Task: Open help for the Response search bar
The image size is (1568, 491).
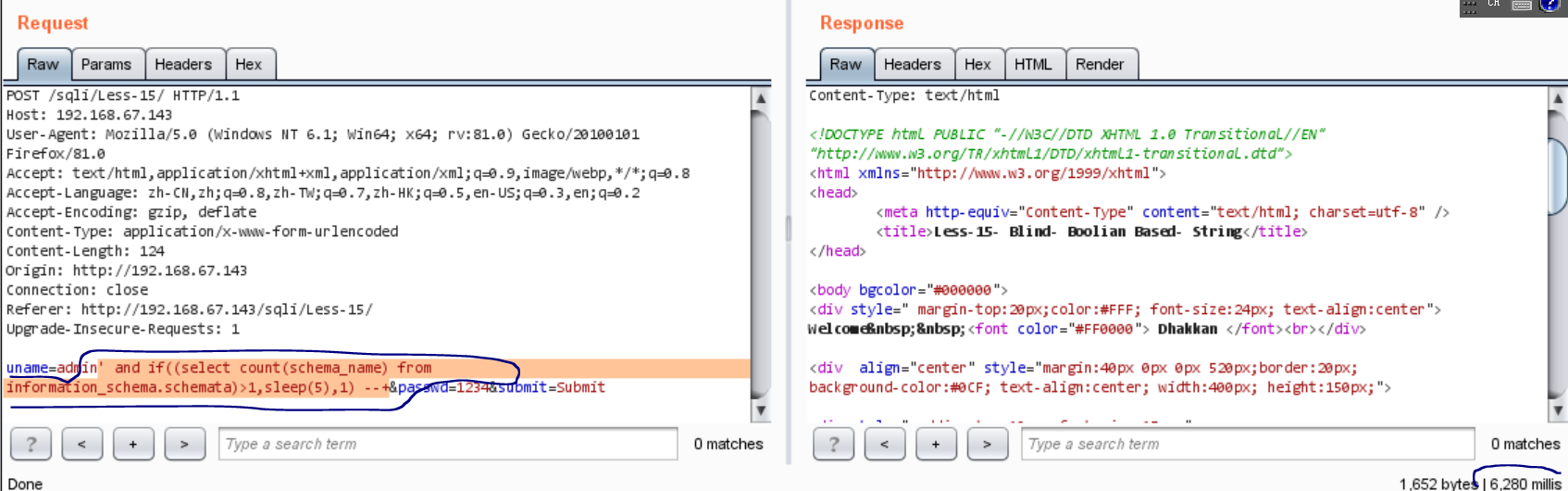Action: pyautogui.click(x=833, y=444)
